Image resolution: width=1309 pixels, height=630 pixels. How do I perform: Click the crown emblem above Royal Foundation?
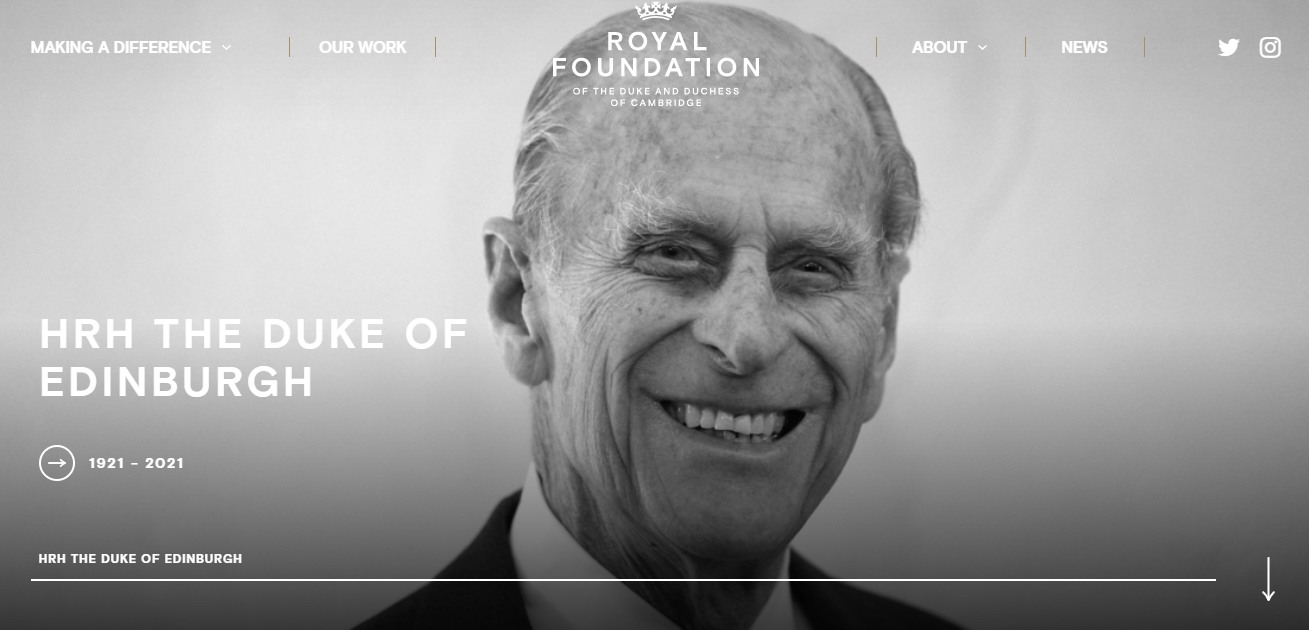point(656,11)
